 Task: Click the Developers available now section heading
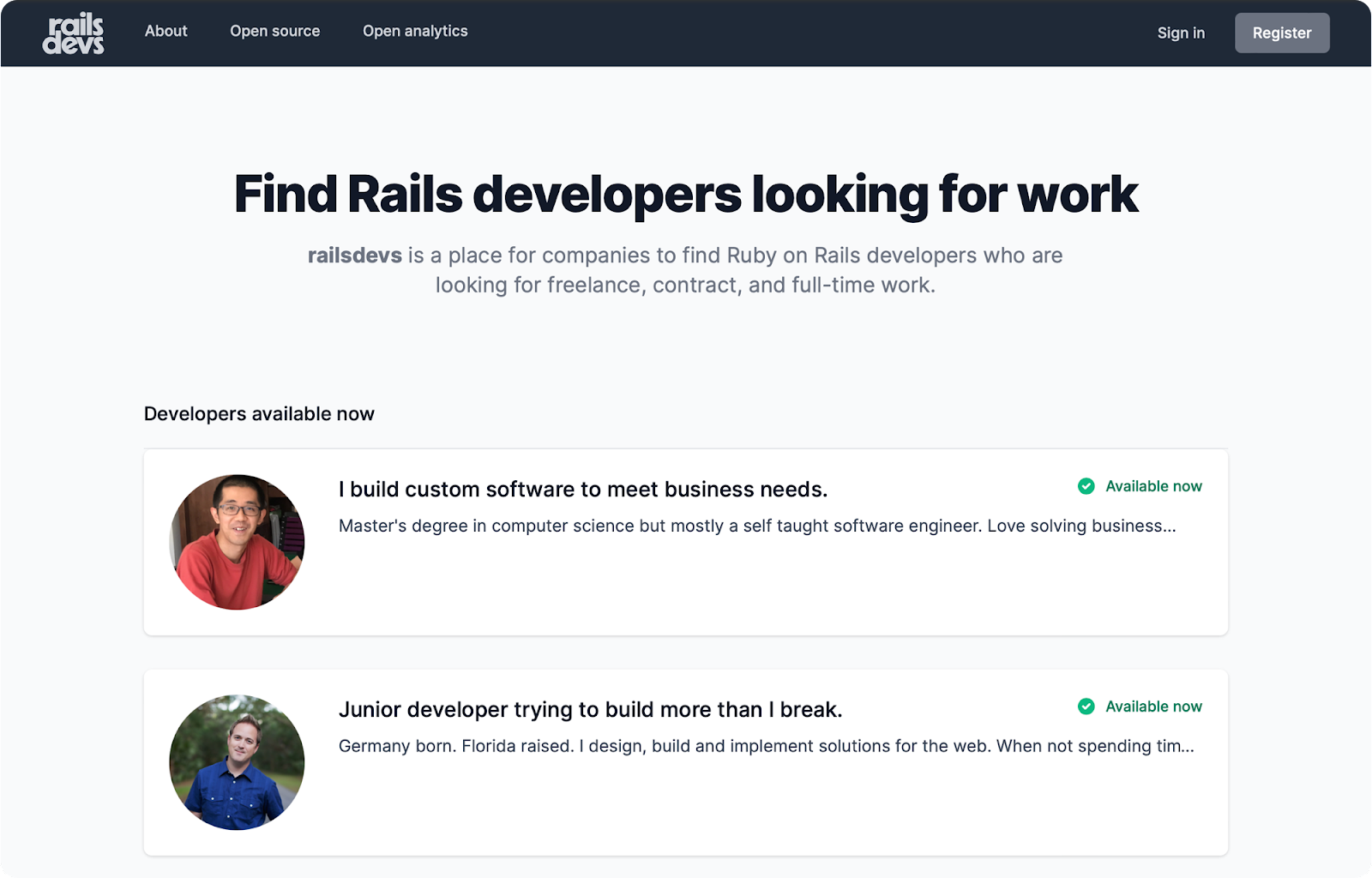pos(259,413)
